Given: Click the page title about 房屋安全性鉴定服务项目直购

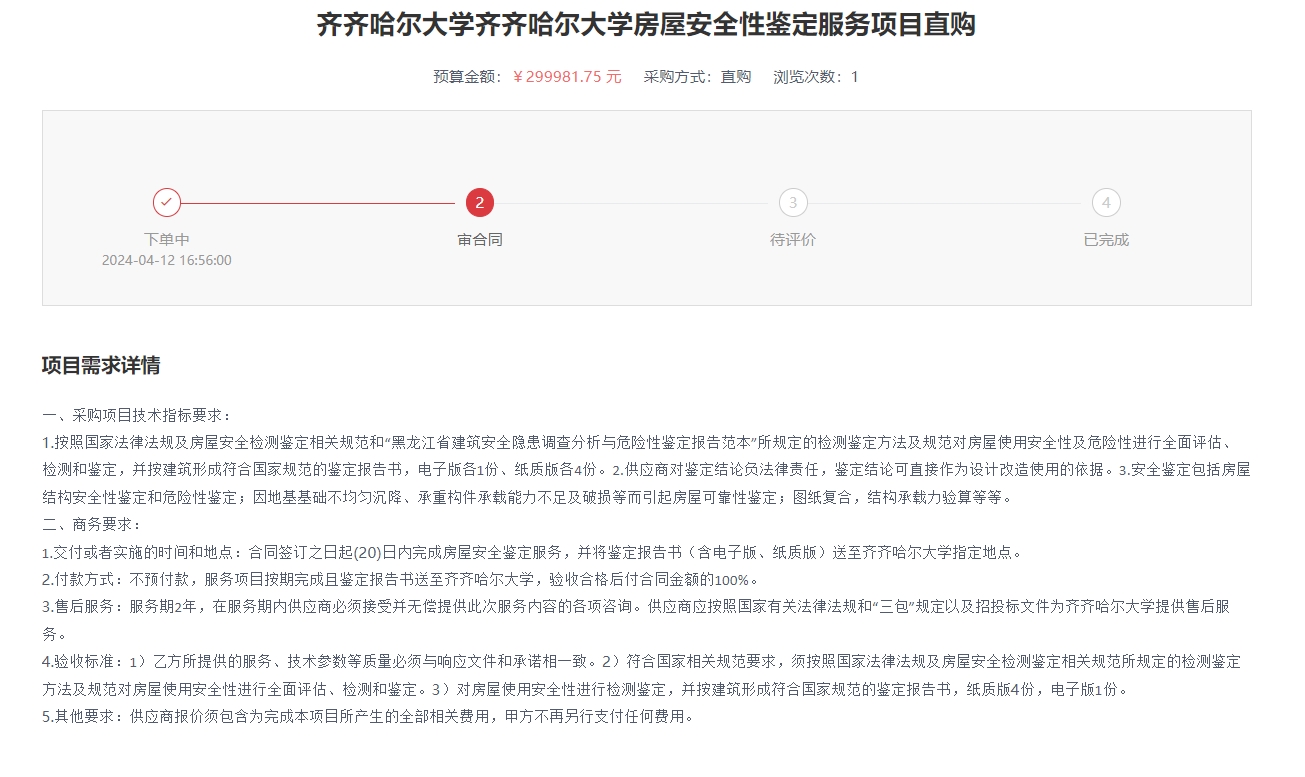Looking at the screenshot, I should pyautogui.click(x=646, y=25).
